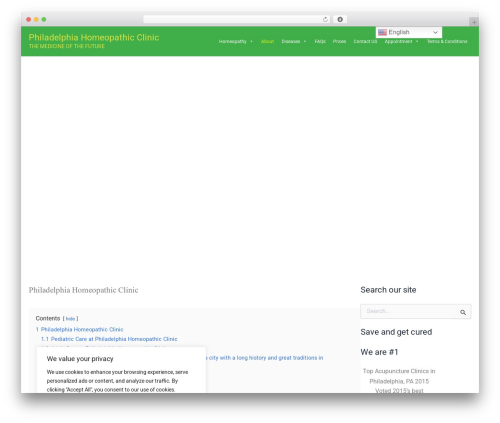Click the Philadelphia Homeopathic Clinic page heading
This screenshot has height=423, width=500.
[83, 290]
